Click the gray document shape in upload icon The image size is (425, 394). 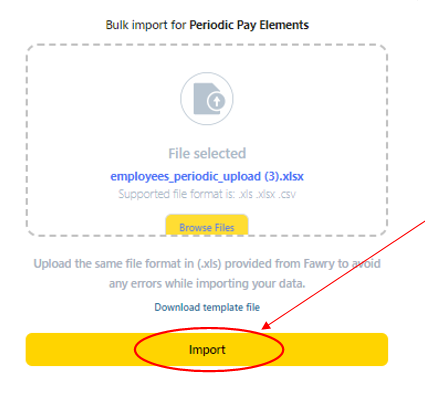(x=204, y=99)
